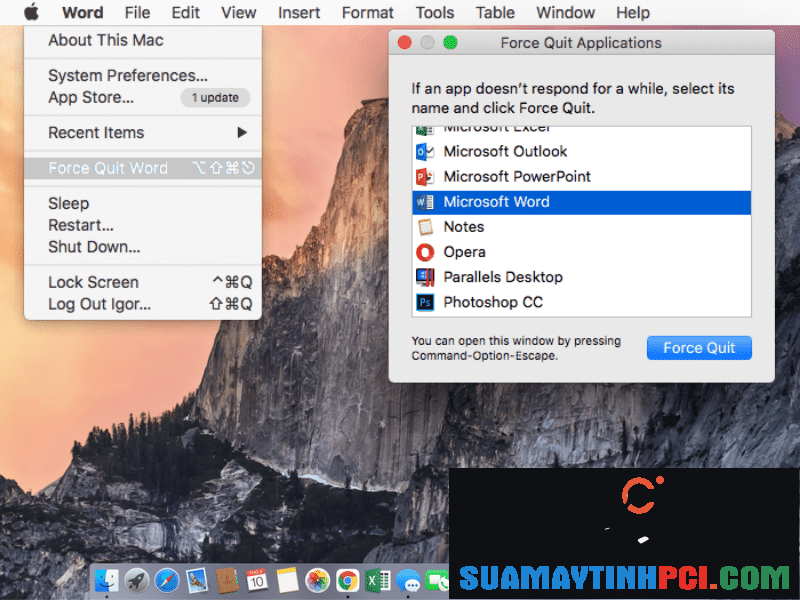Choose Log Out Igor
Image resolution: width=800 pixels, height=600 pixels.
[x=143, y=304]
